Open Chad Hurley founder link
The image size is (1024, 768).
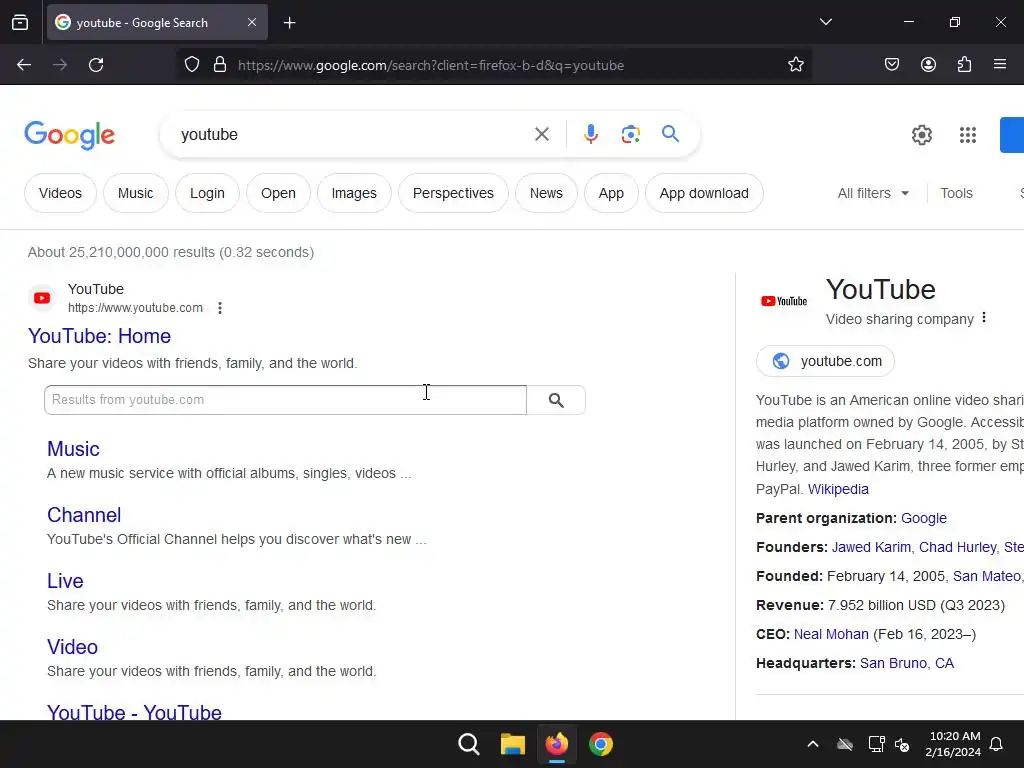(957, 547)
